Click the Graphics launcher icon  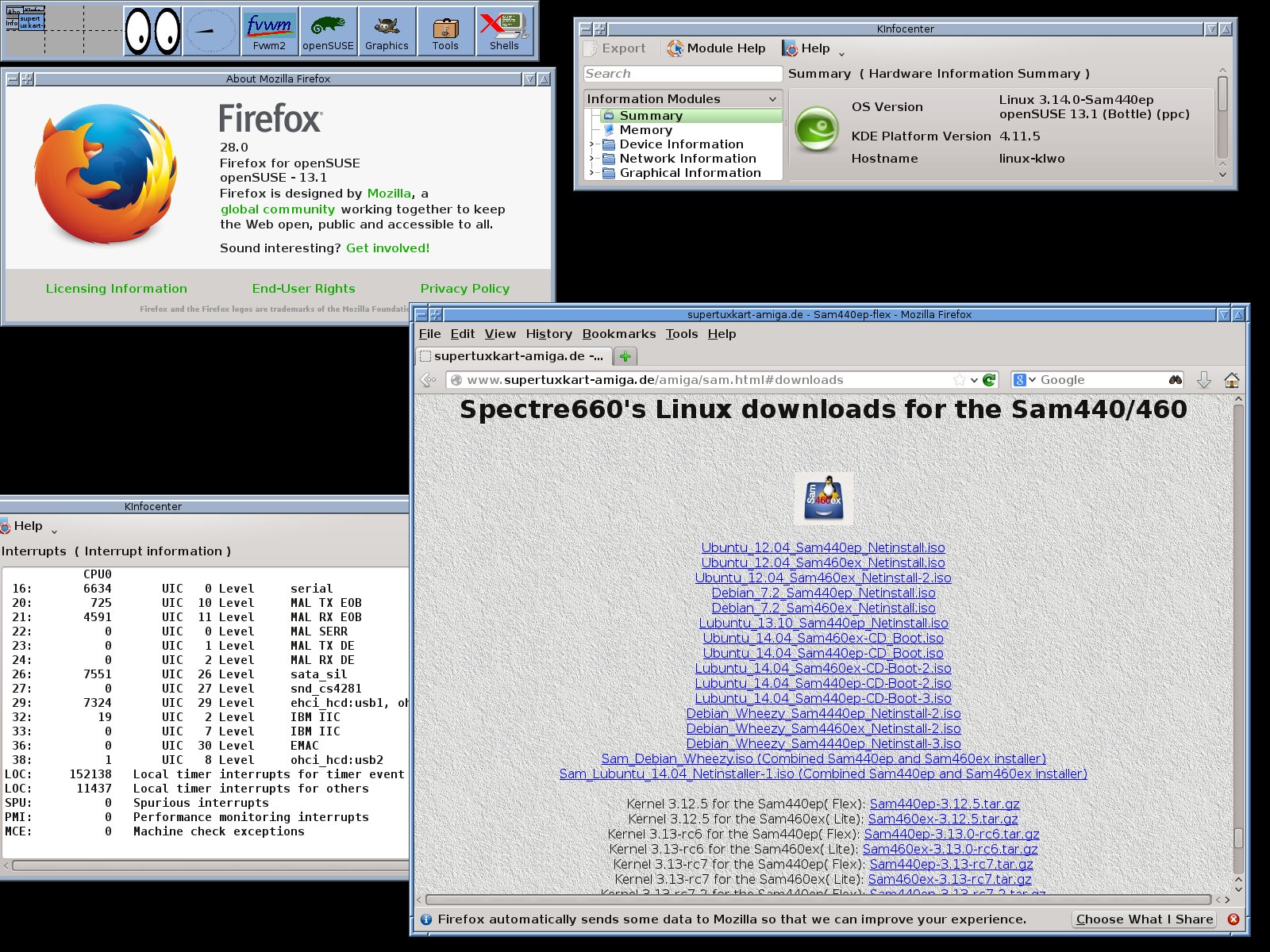pos(387,32)
